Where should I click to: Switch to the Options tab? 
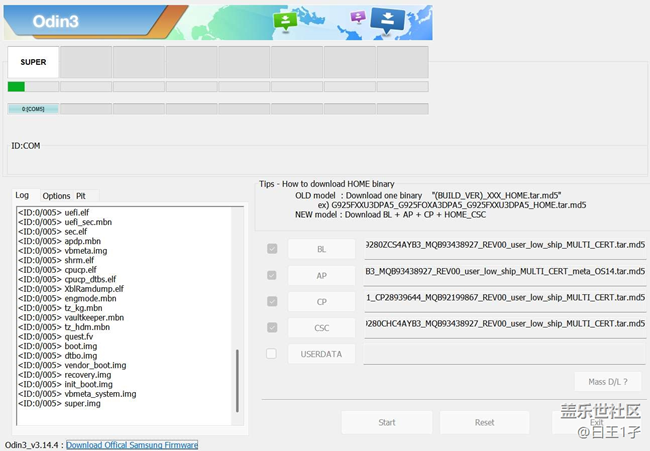tap(56, 196)
